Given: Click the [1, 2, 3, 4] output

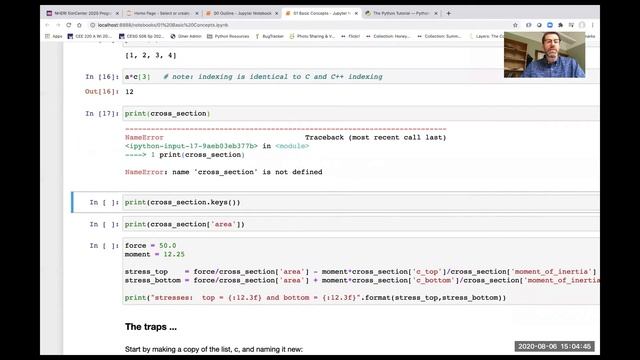Looking at the screenshot, I should (x=151, y=55).
